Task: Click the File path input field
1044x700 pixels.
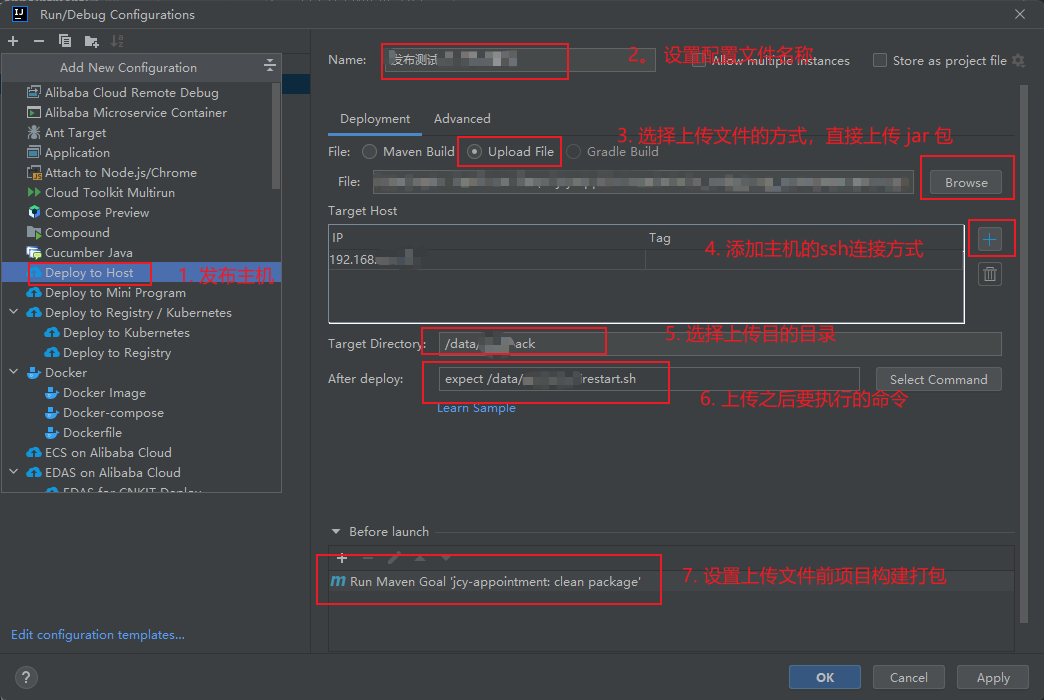Action: [643, 182]
